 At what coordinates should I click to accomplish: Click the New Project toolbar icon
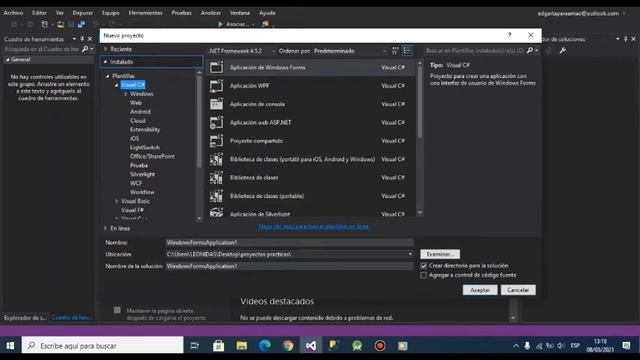[x=44, y=24]
